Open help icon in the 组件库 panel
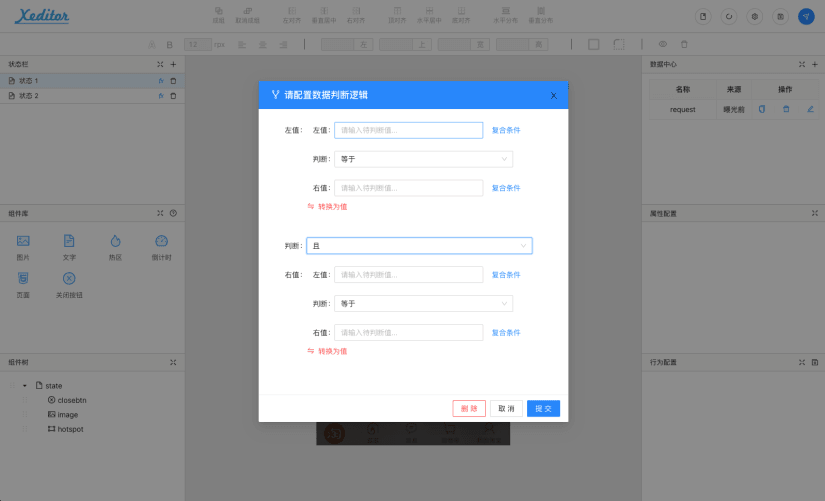The image size is (825, 501). [x=173, y=213]
